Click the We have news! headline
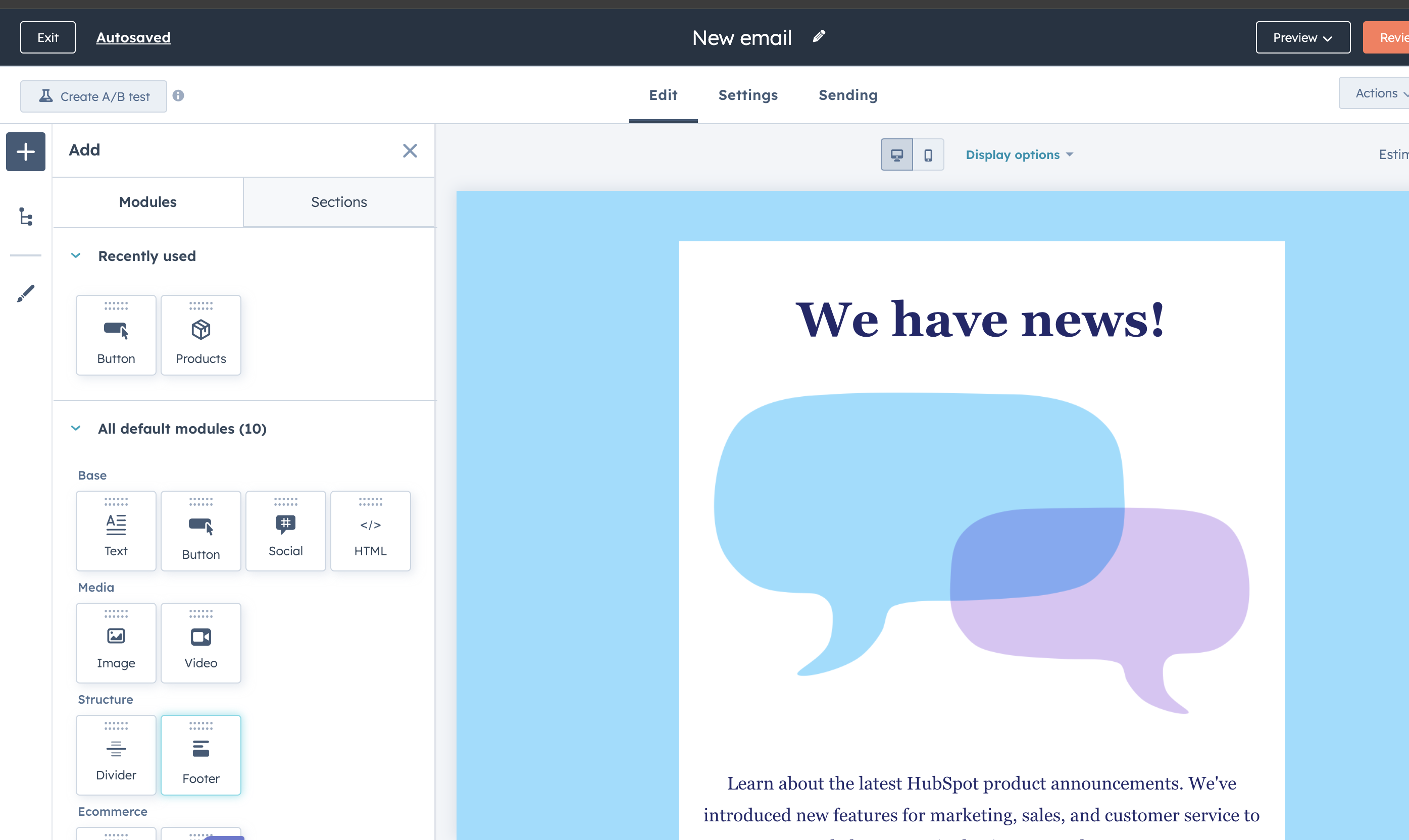Image resolution: width=1409 pixels, height=840 pixels. (x=980, y=320)
